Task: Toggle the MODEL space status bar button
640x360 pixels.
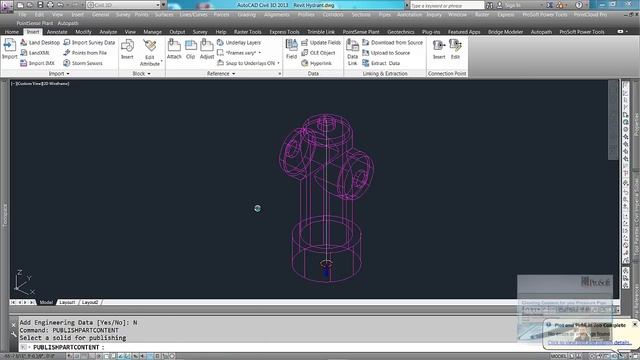Action: tap(559, 356)
